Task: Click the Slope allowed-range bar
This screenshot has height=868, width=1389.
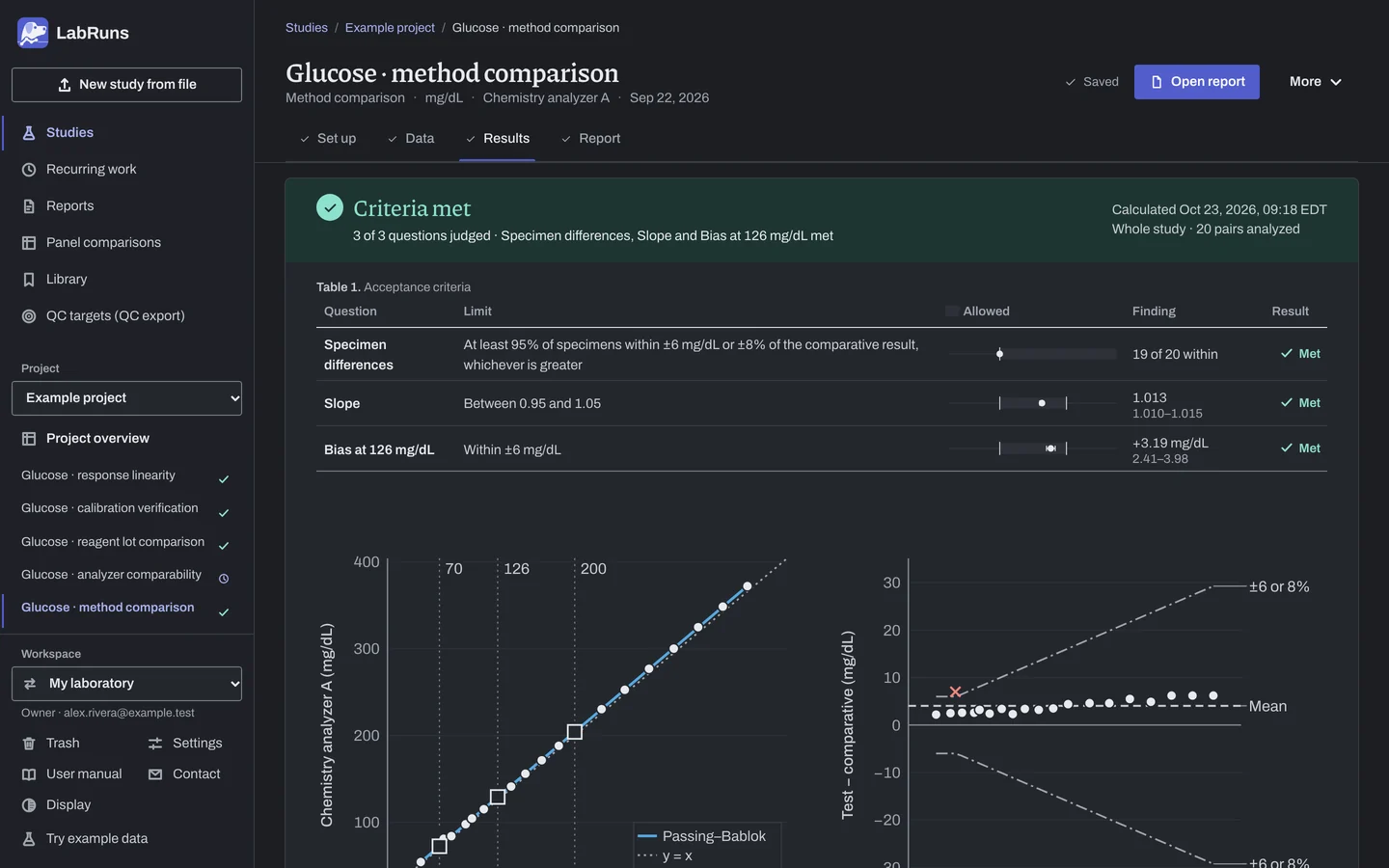Action: click(x=1033, y=403)
